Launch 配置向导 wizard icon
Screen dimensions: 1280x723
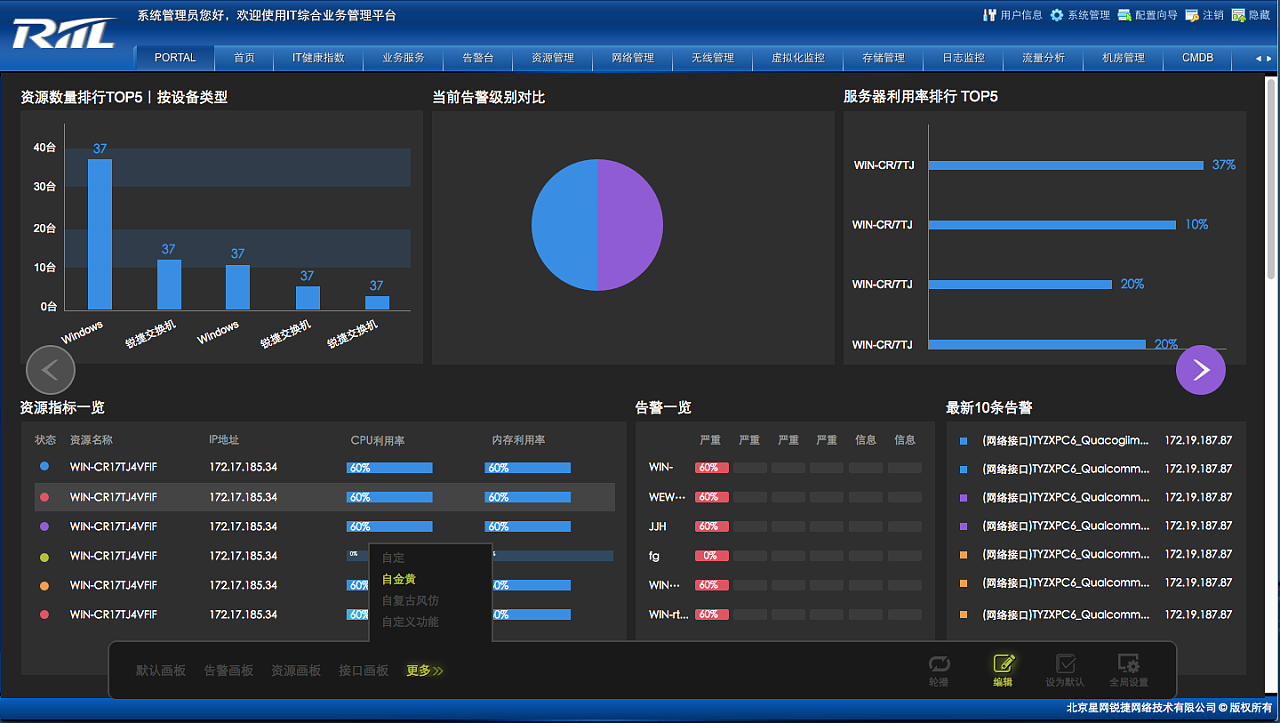(x=1124, y=15)
